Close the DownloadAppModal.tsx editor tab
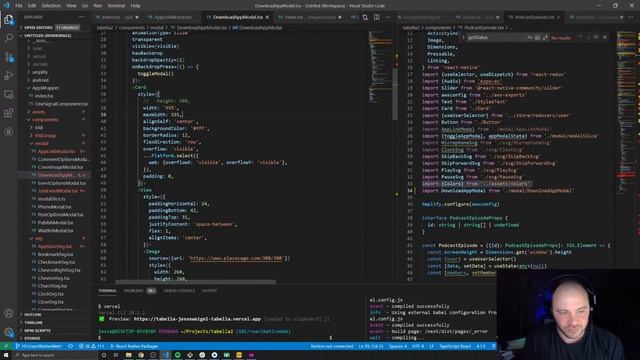This screenshot has width=640, height=360. pos(267,17)
